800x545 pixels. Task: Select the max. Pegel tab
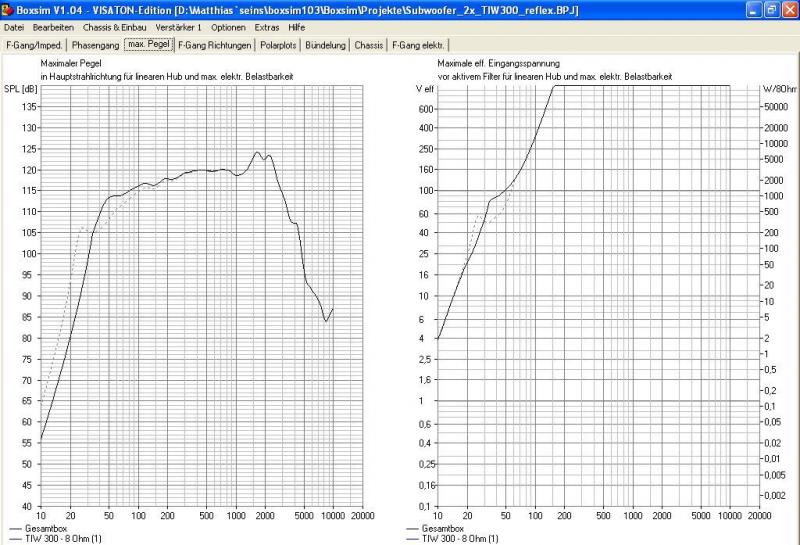tap(148, 44)
